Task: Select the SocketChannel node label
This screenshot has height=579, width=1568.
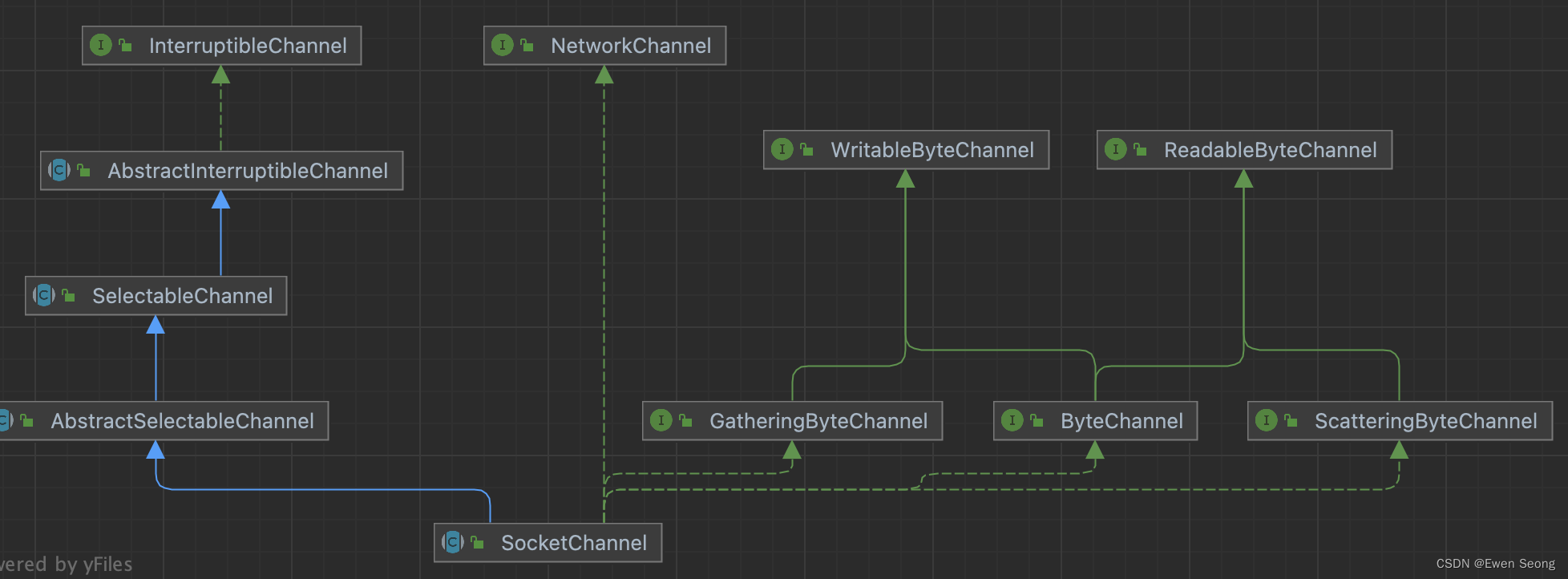Action: point(574,543)
